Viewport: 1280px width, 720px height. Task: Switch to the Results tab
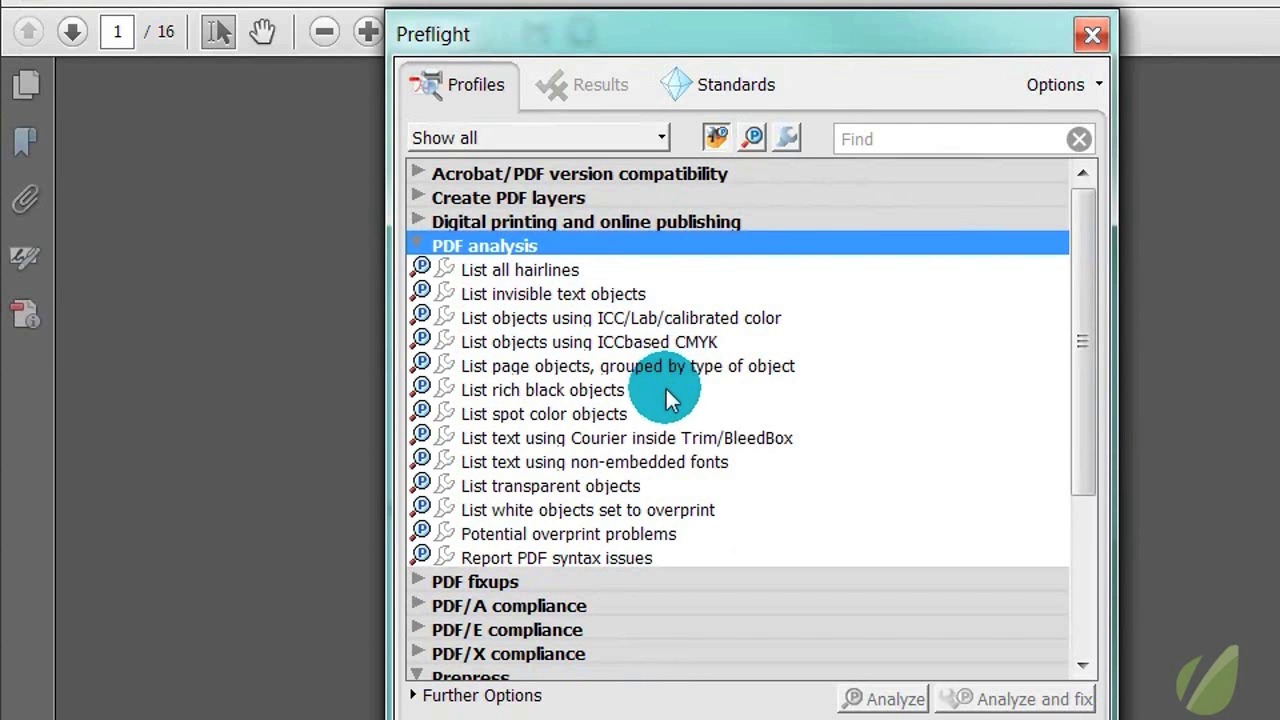(x=582, y=85)
